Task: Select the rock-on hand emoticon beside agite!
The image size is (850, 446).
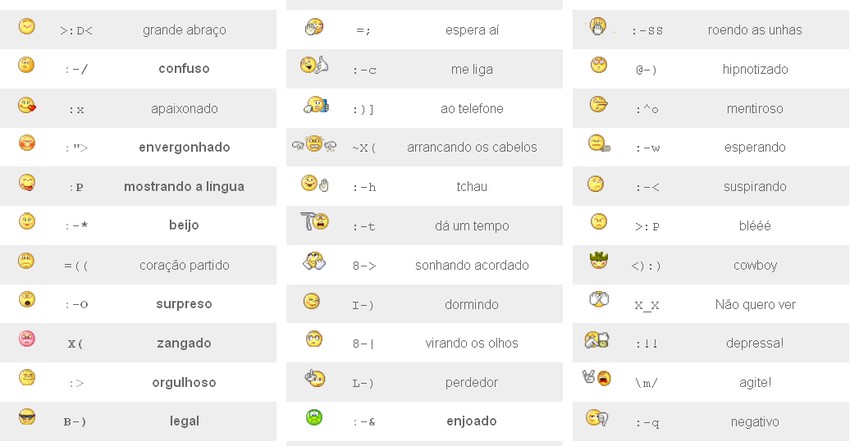Action: tap(597, 377)
